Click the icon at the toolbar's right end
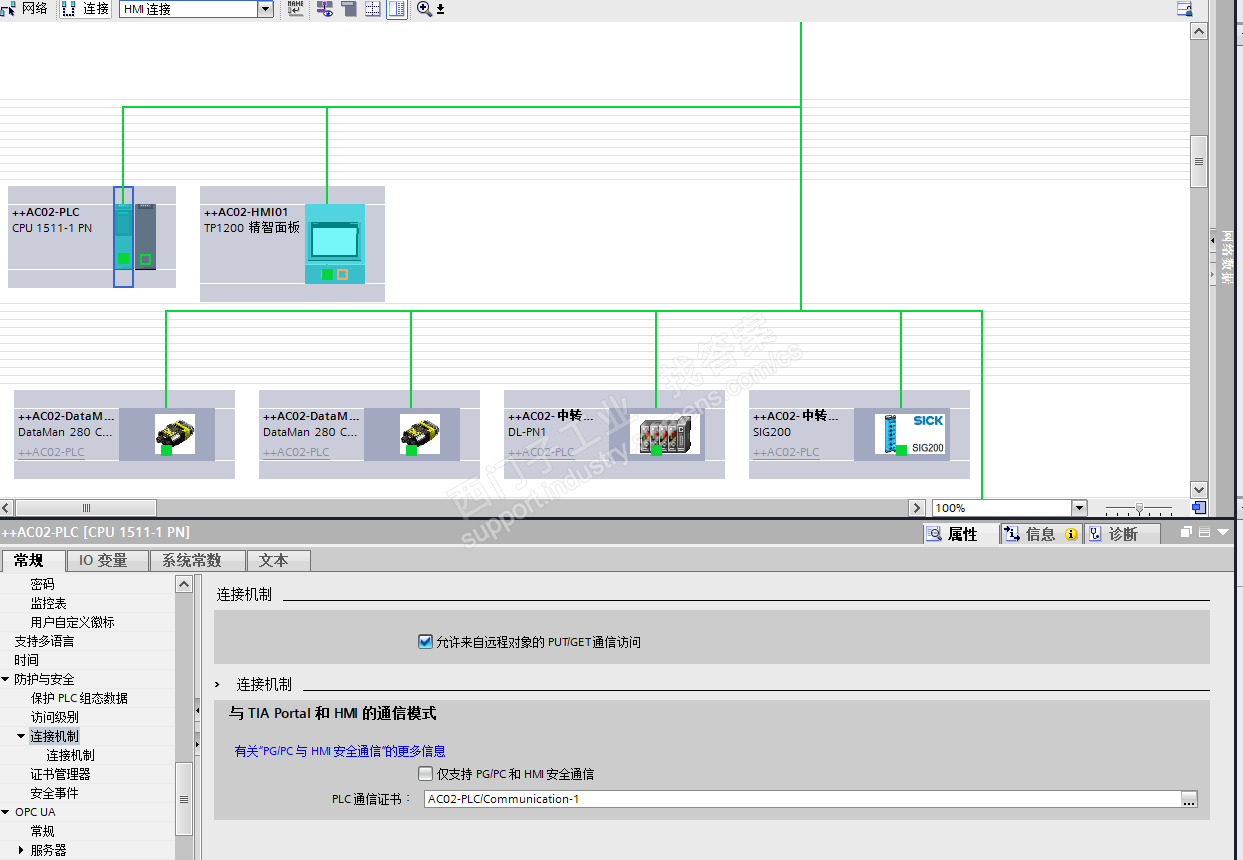This screenshot has height=860, width=1243. [x=1185, y=9]
